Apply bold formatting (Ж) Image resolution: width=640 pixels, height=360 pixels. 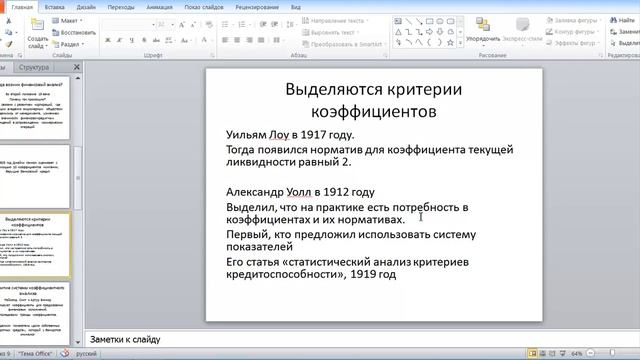[x=108, y=40]
